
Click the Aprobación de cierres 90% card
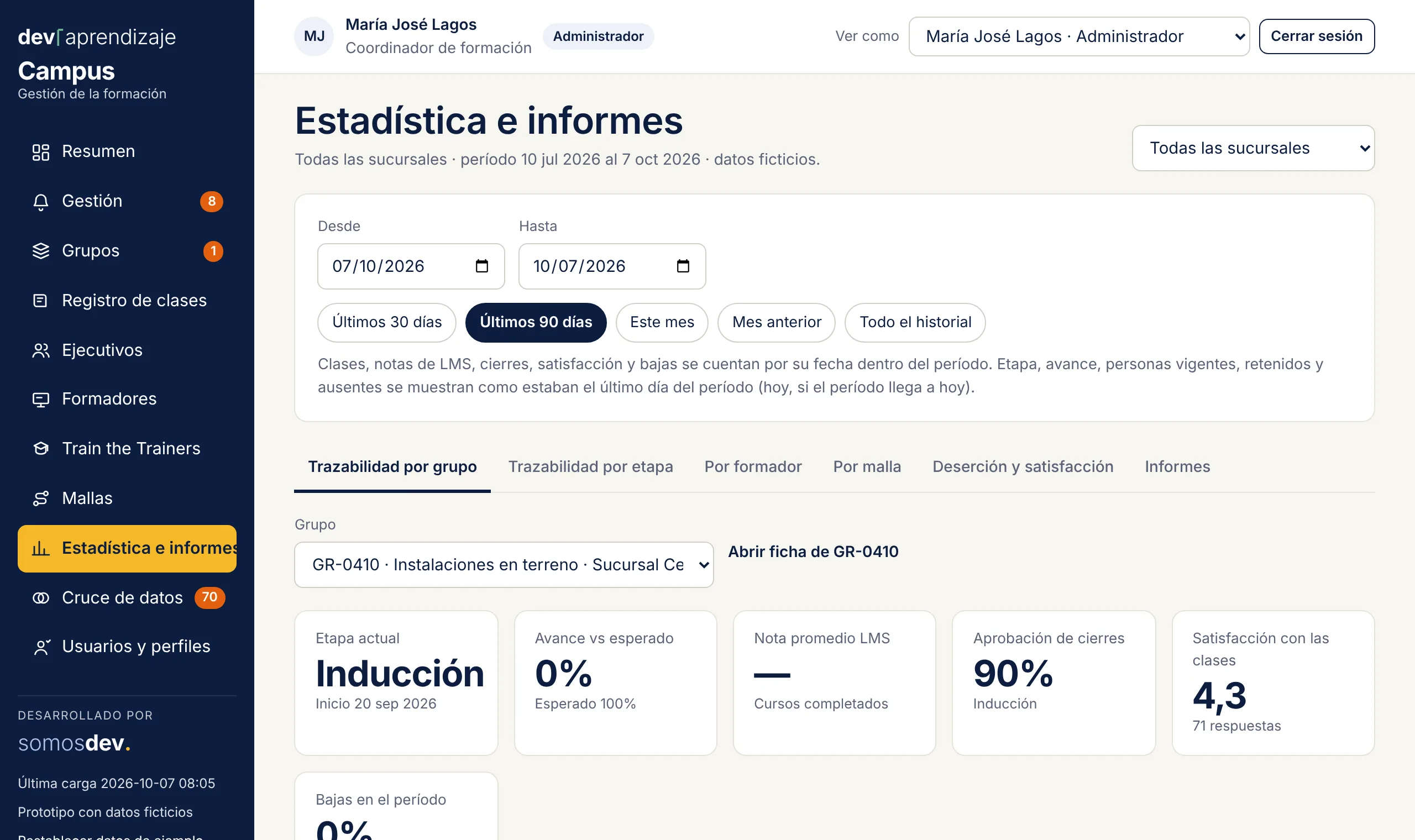1054,683
